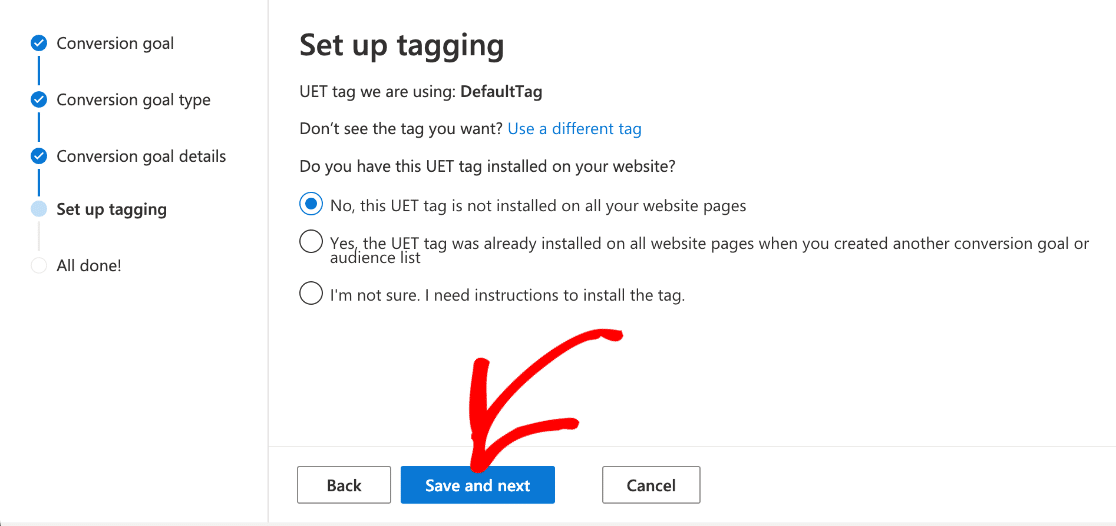Screen dimensions: 1116x526
Task: Click the Save and next button
Action: pos(477,485)
